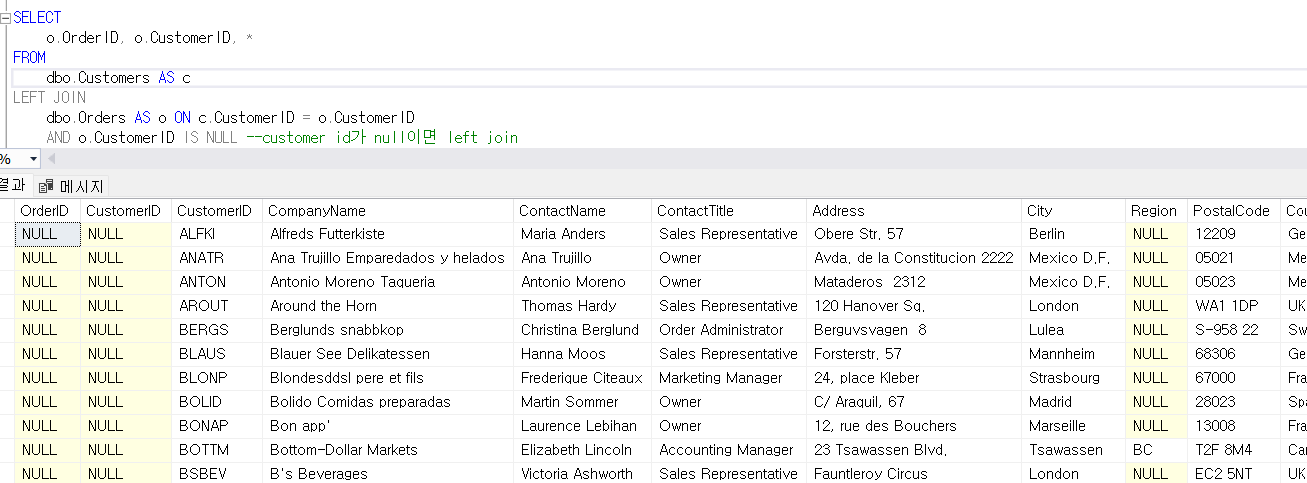This screenshot has height=483, width=1307.
Task: Click the Blauer See Delikatessen cell
Action: click(x=388, y=354)
